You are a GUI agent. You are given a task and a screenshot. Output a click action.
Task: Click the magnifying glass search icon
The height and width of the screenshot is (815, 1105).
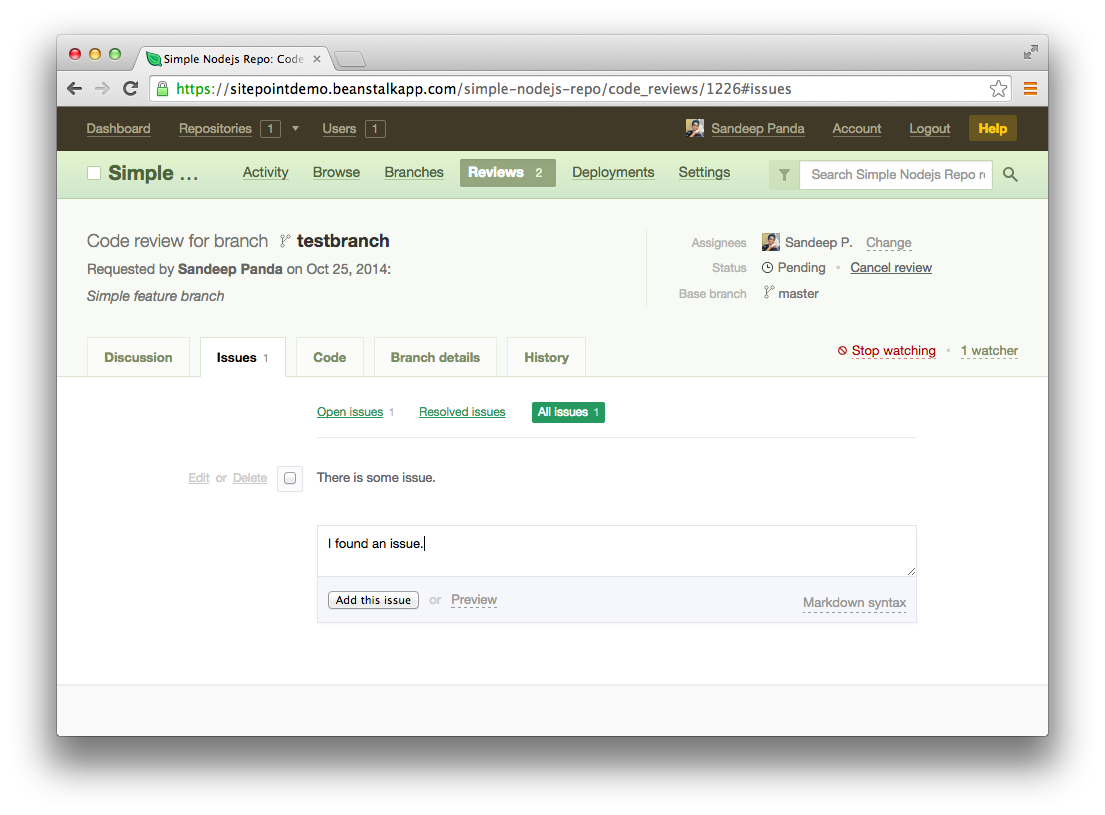coord(1010,175)
